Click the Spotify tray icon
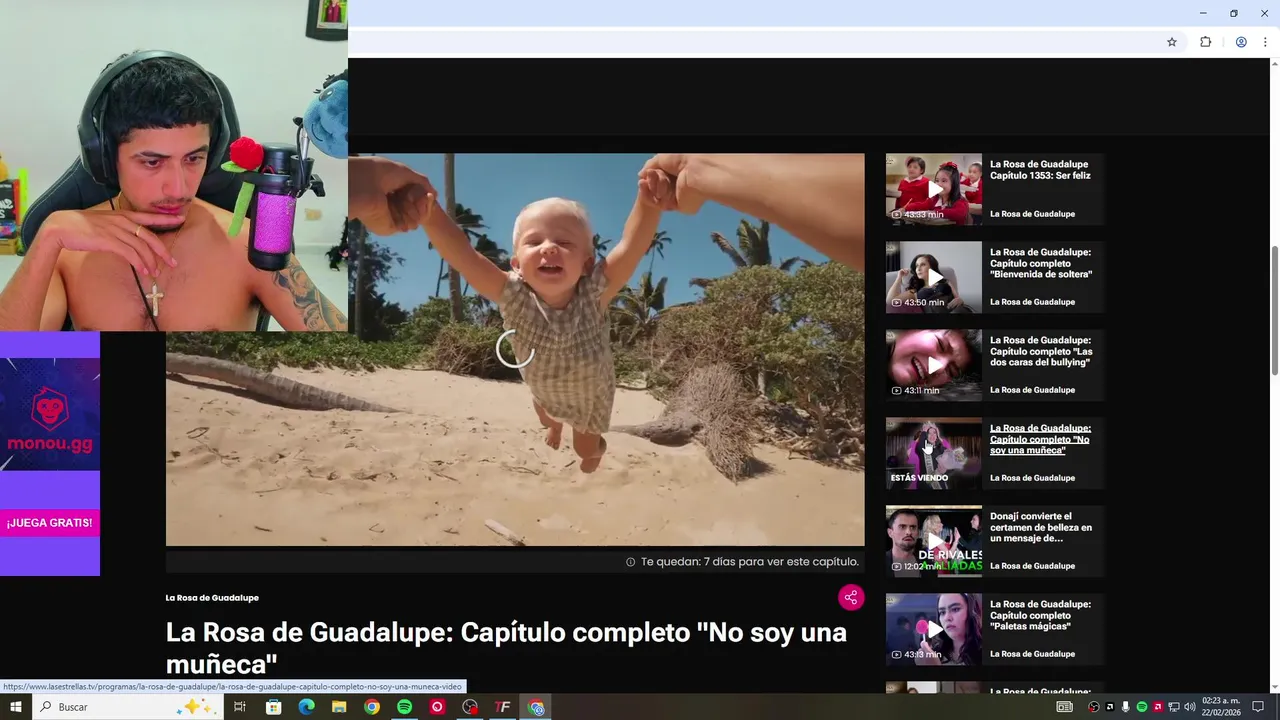This screenshot has width=1280, height=720. [x=1142, y=707]
